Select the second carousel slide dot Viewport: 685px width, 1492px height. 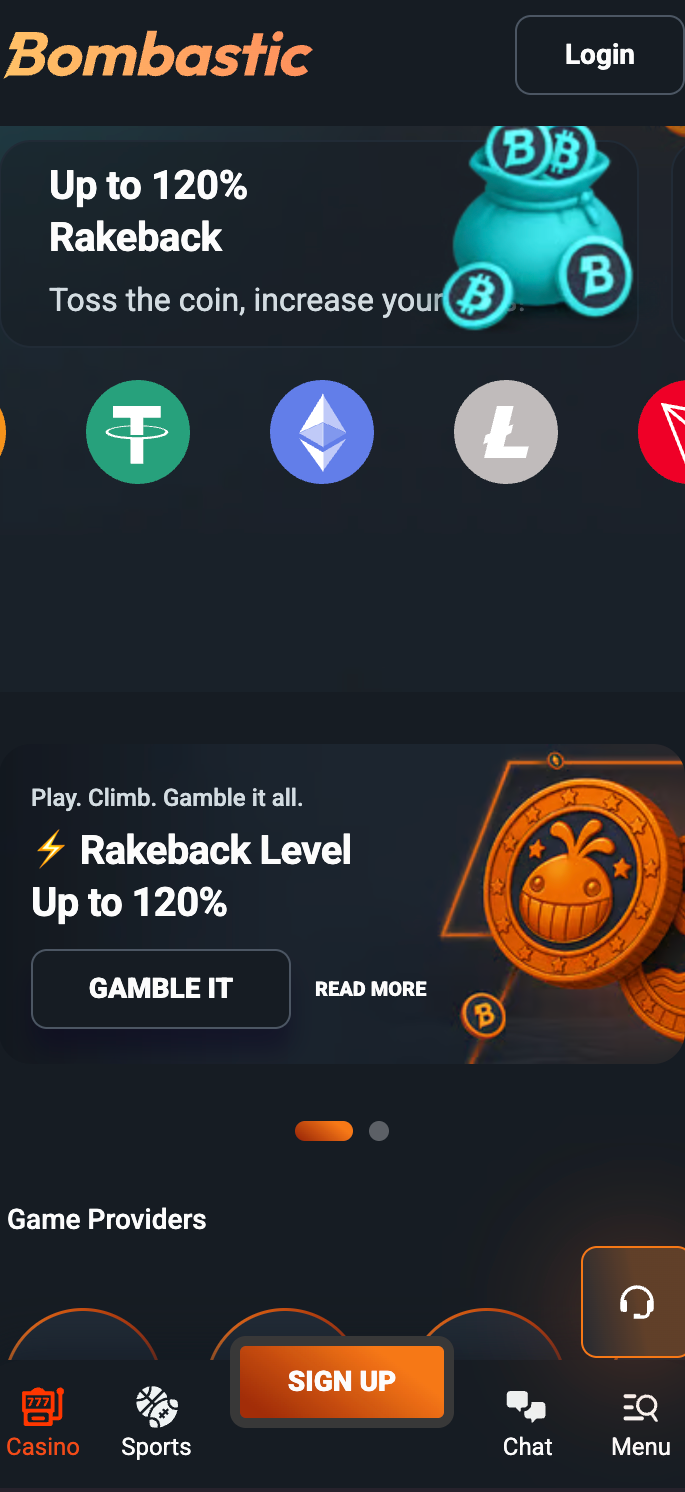click(379, 1131)
